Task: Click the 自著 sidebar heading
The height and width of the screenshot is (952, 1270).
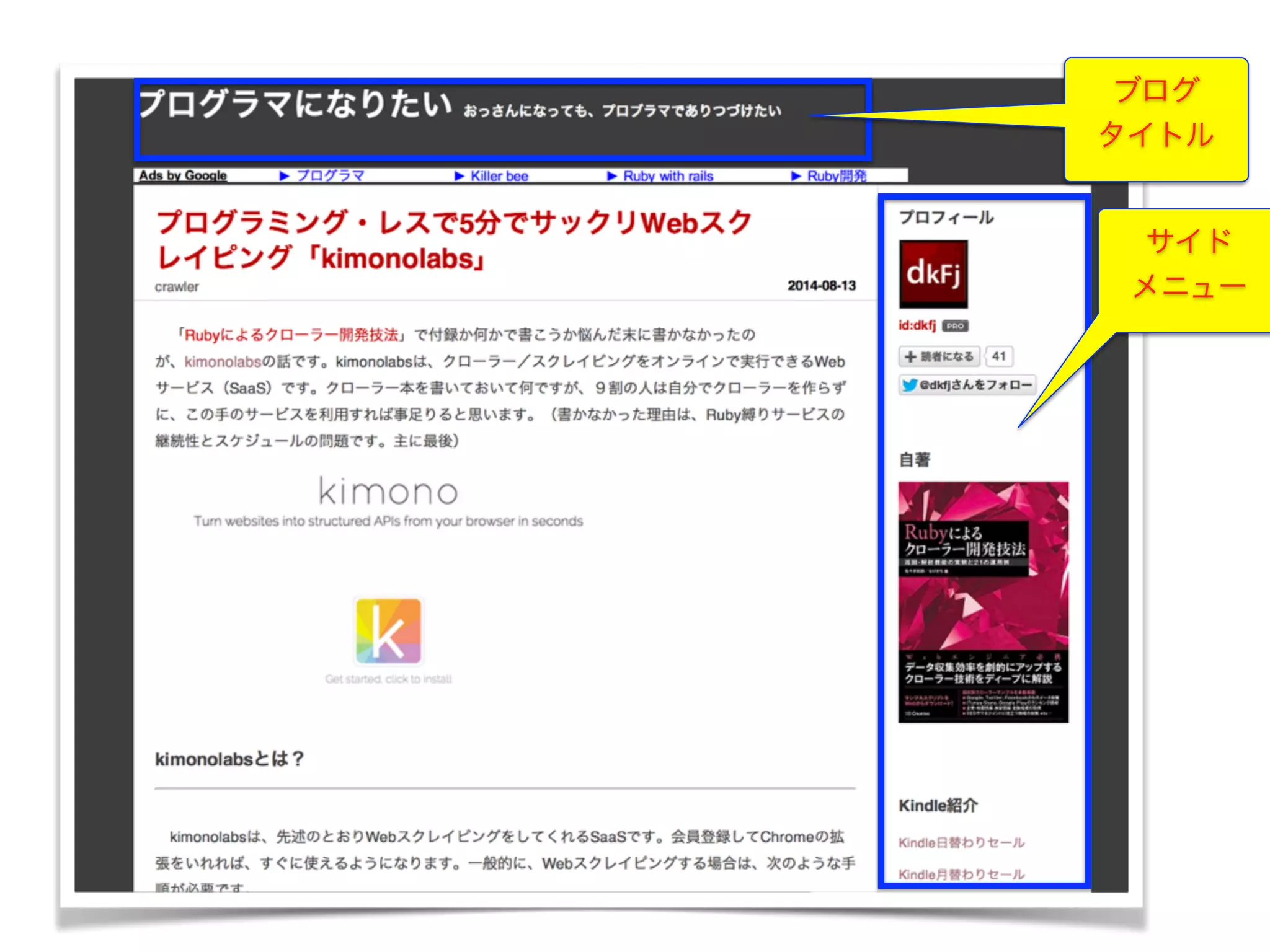Action: click(x=915, y=460)
